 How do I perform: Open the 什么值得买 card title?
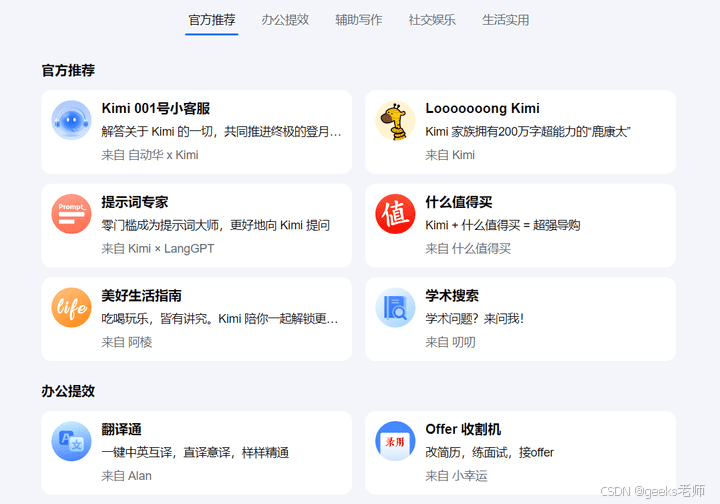point(459,202)
